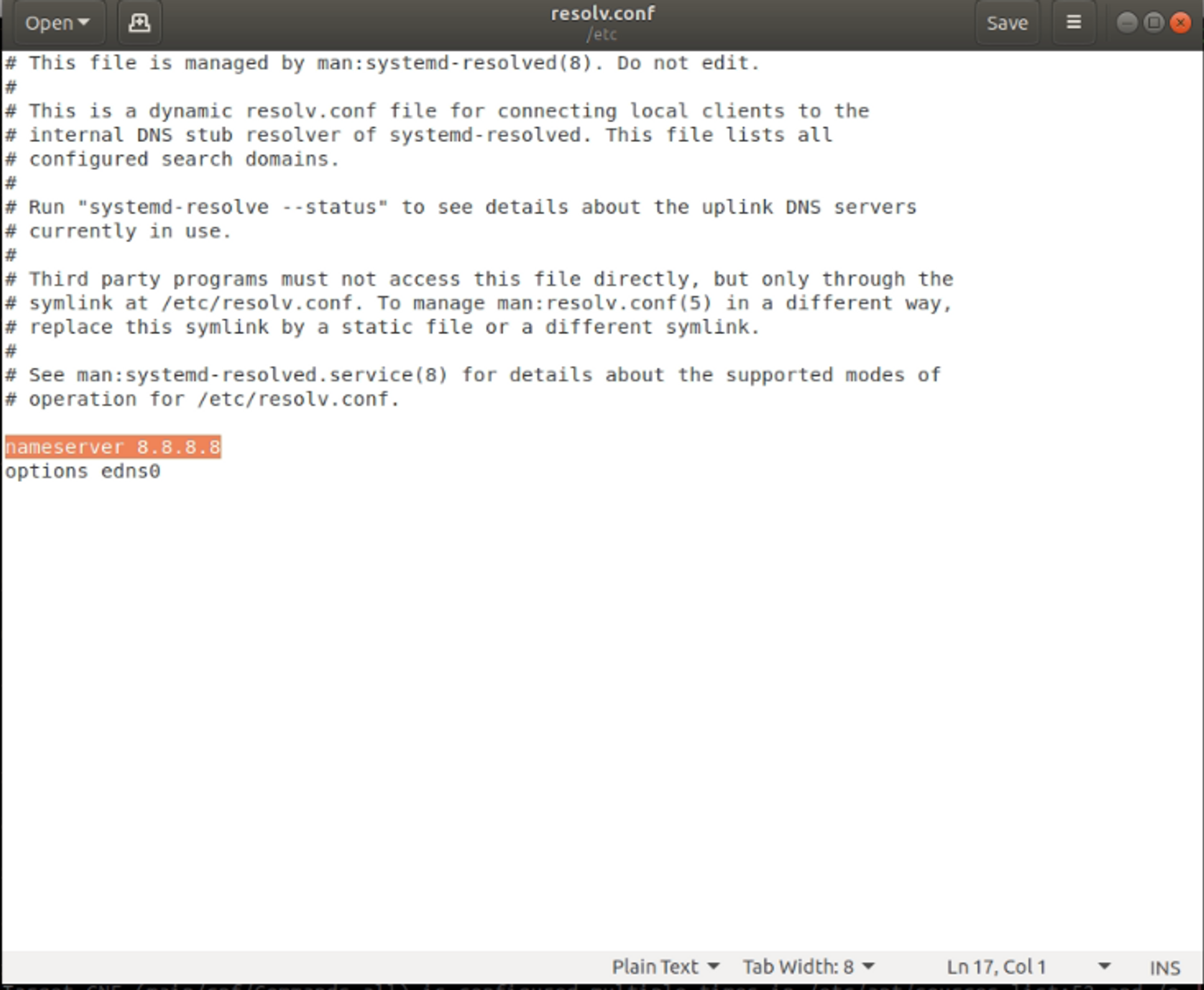The image size is (1204, 990).
Task: Click the Ln 17, Col 1 indicator
Action: tap(996, 967)
